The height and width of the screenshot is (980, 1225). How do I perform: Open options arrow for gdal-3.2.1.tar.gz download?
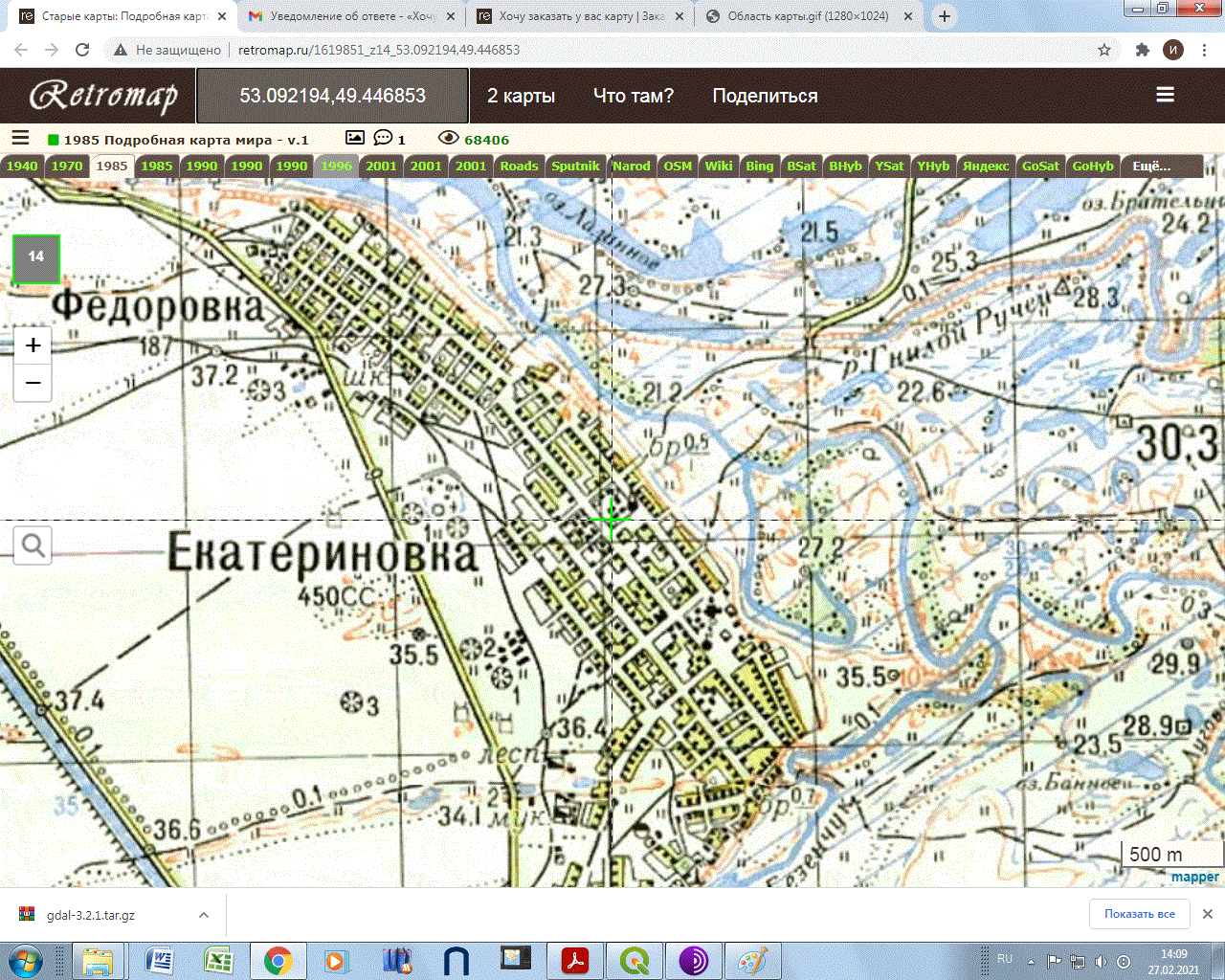click(204, 915)
